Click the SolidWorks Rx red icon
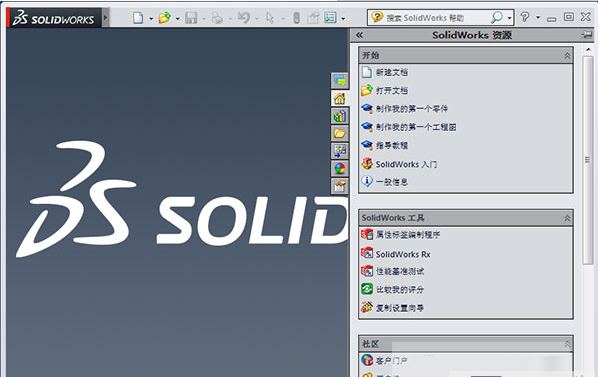598x377 pixels. point(367,253)
